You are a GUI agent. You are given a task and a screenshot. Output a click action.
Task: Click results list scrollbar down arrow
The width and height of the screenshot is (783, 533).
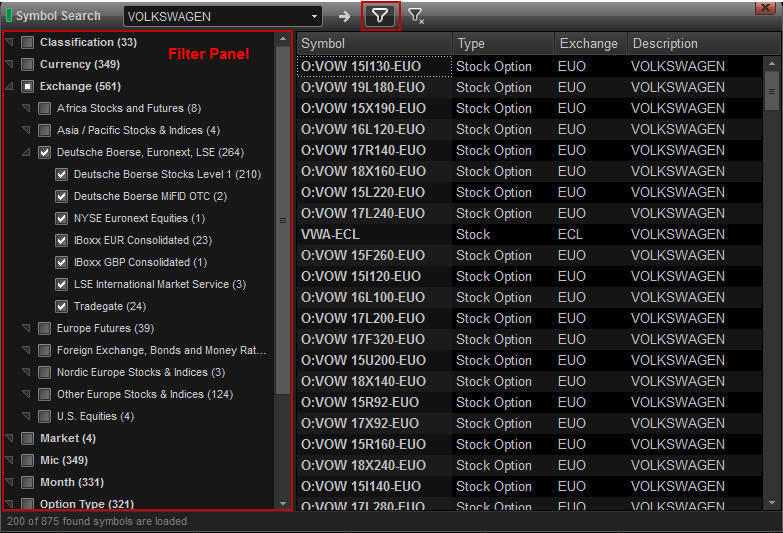point(772,503)
